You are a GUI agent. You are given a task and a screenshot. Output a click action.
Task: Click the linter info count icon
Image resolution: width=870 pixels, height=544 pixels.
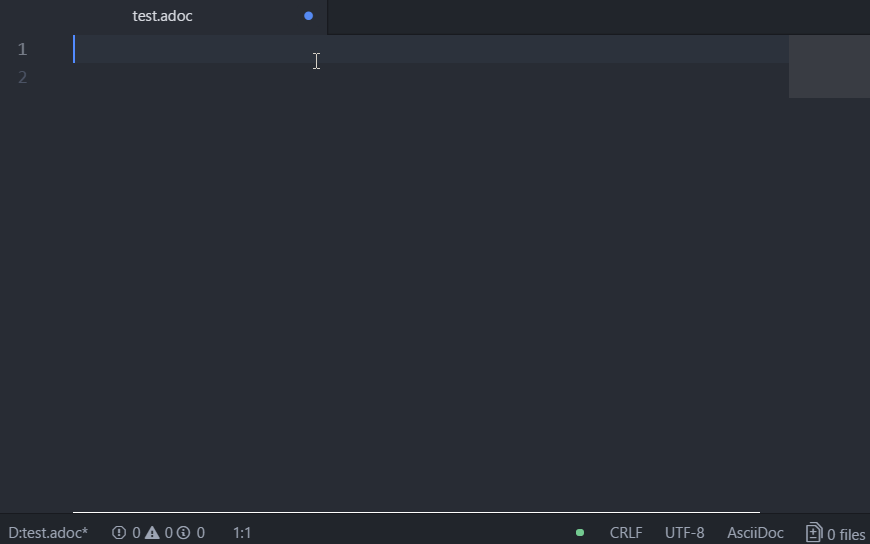183,533
